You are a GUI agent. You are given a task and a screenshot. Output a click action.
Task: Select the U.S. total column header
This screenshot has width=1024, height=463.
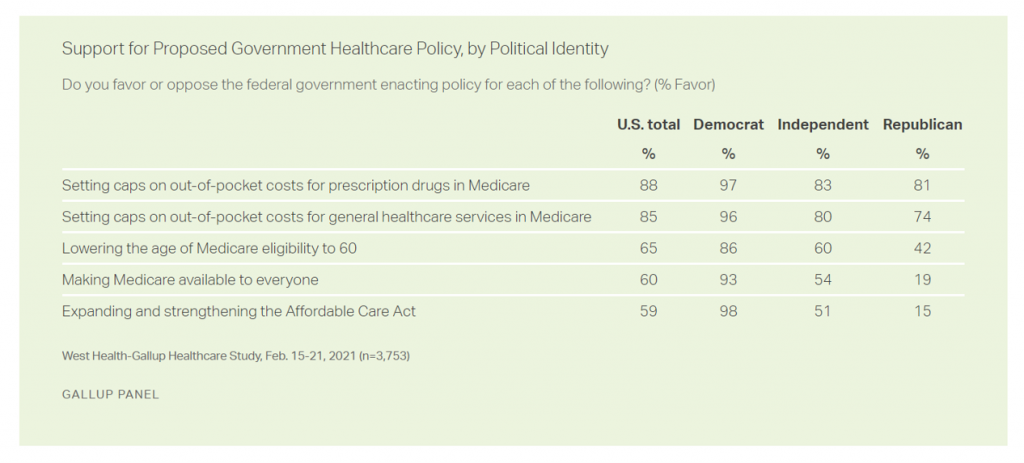tap(648, 125)
